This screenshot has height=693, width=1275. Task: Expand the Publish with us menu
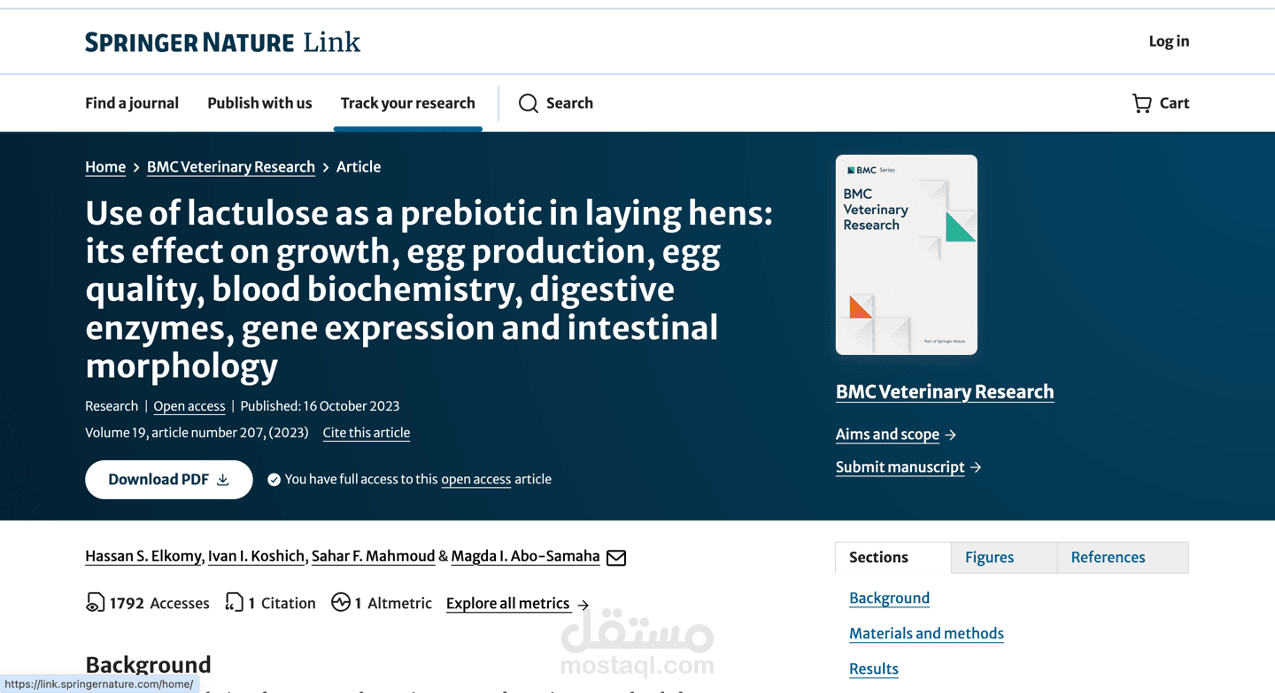tap(259, 103)
